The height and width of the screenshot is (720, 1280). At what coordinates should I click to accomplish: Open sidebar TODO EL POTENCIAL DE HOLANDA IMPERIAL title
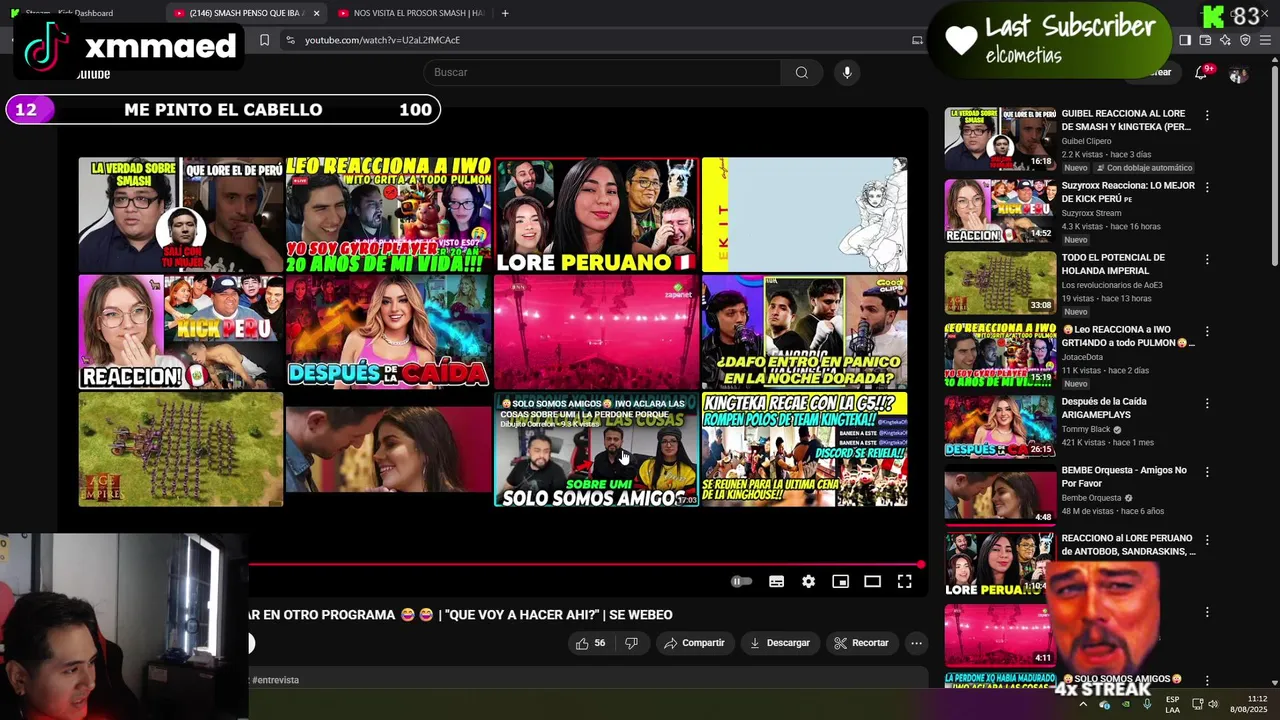(1113, 264)
